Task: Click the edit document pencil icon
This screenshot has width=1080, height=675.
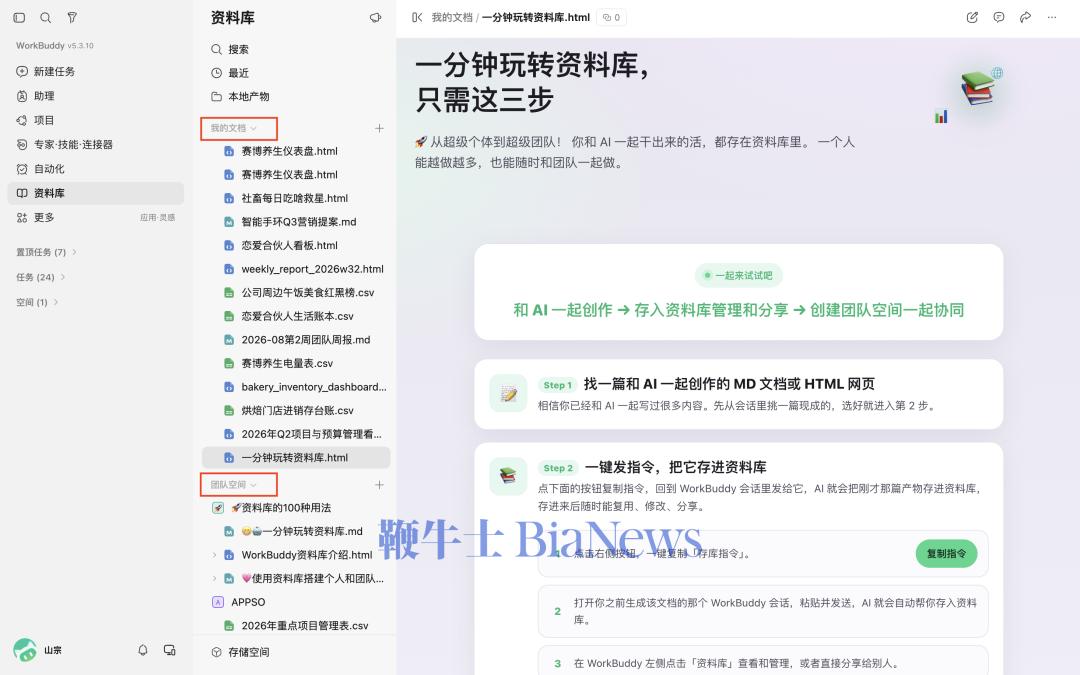Action: point(972,18)
